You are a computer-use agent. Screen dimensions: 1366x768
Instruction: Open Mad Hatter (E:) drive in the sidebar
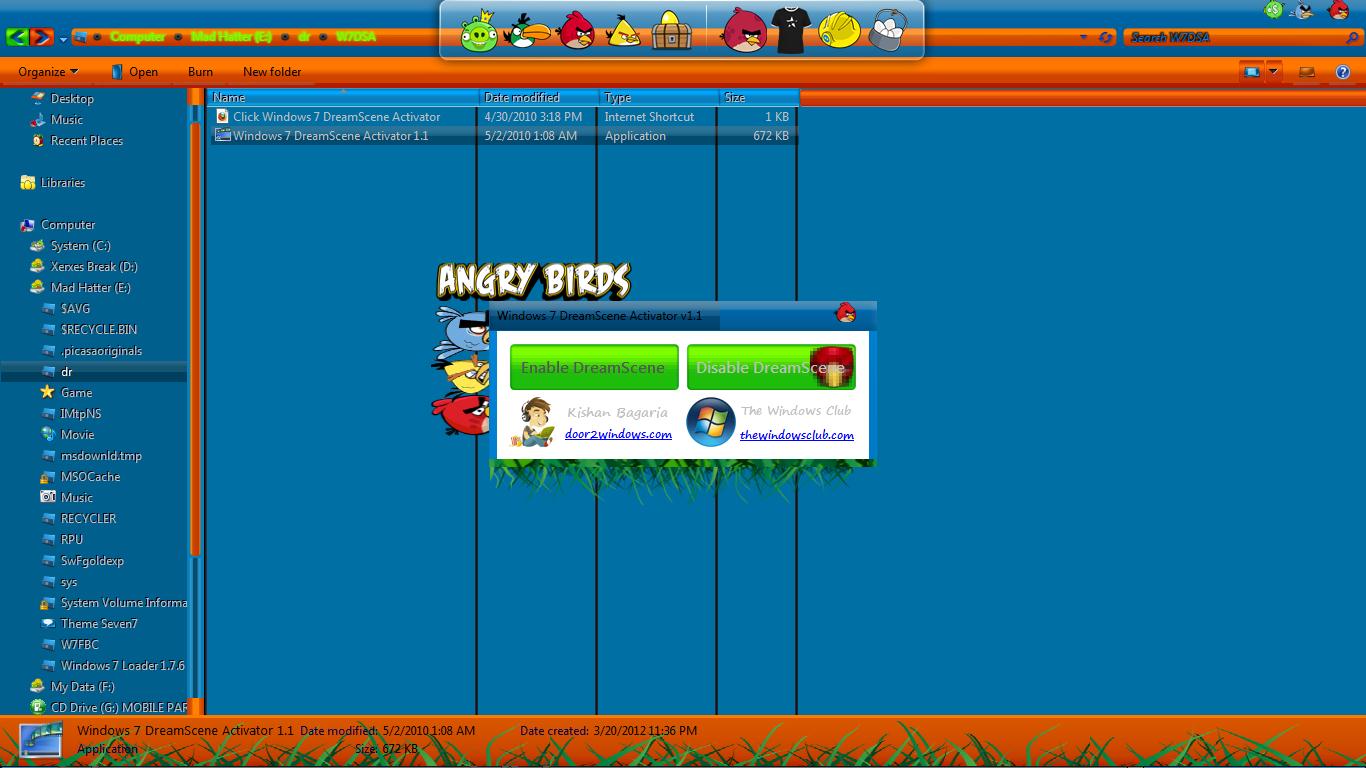[91, 288]
